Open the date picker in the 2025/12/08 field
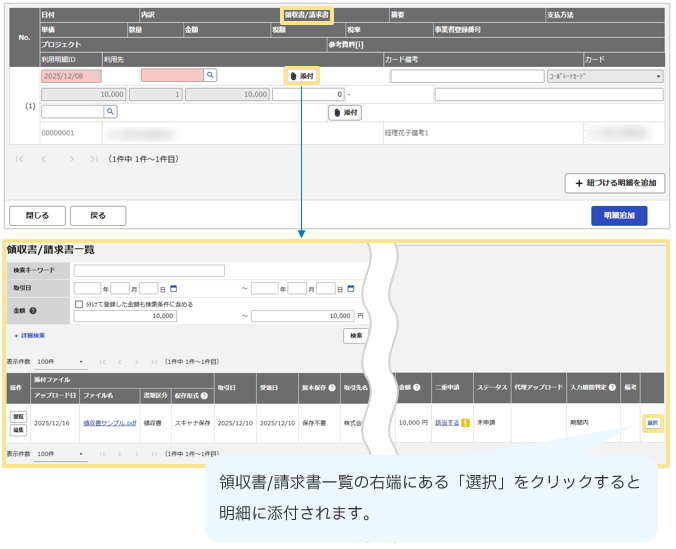This screenshot has height=549, width=676. coord(95,76)
